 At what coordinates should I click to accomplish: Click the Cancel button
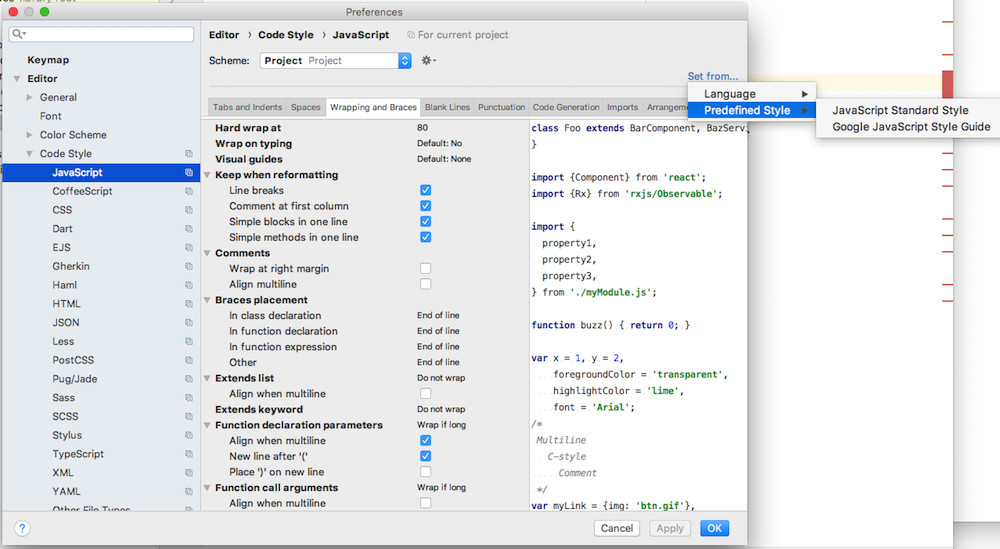[x=617, y=528]
